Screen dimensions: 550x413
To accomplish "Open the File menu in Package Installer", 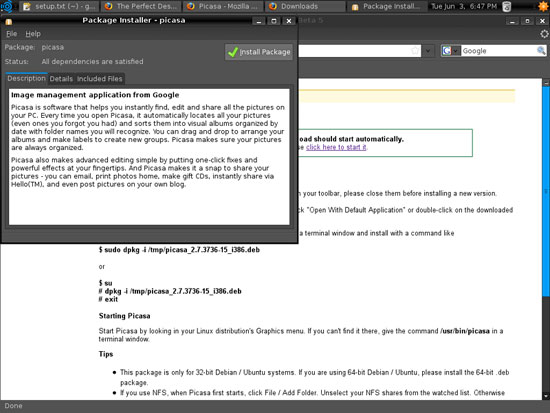I will 12,34.
